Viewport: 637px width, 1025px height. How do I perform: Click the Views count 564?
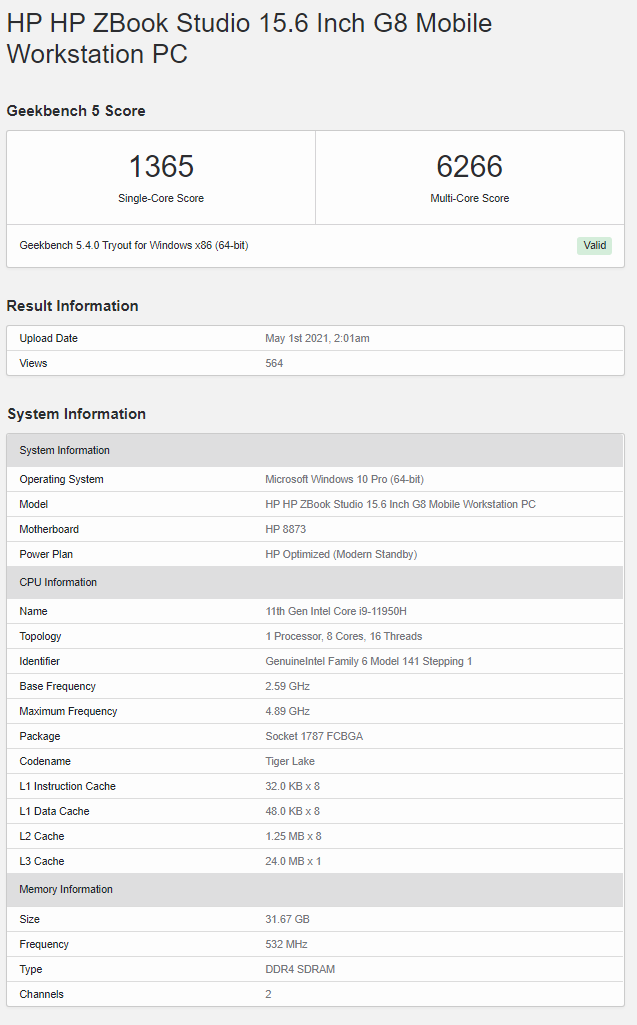click(274, 363)
